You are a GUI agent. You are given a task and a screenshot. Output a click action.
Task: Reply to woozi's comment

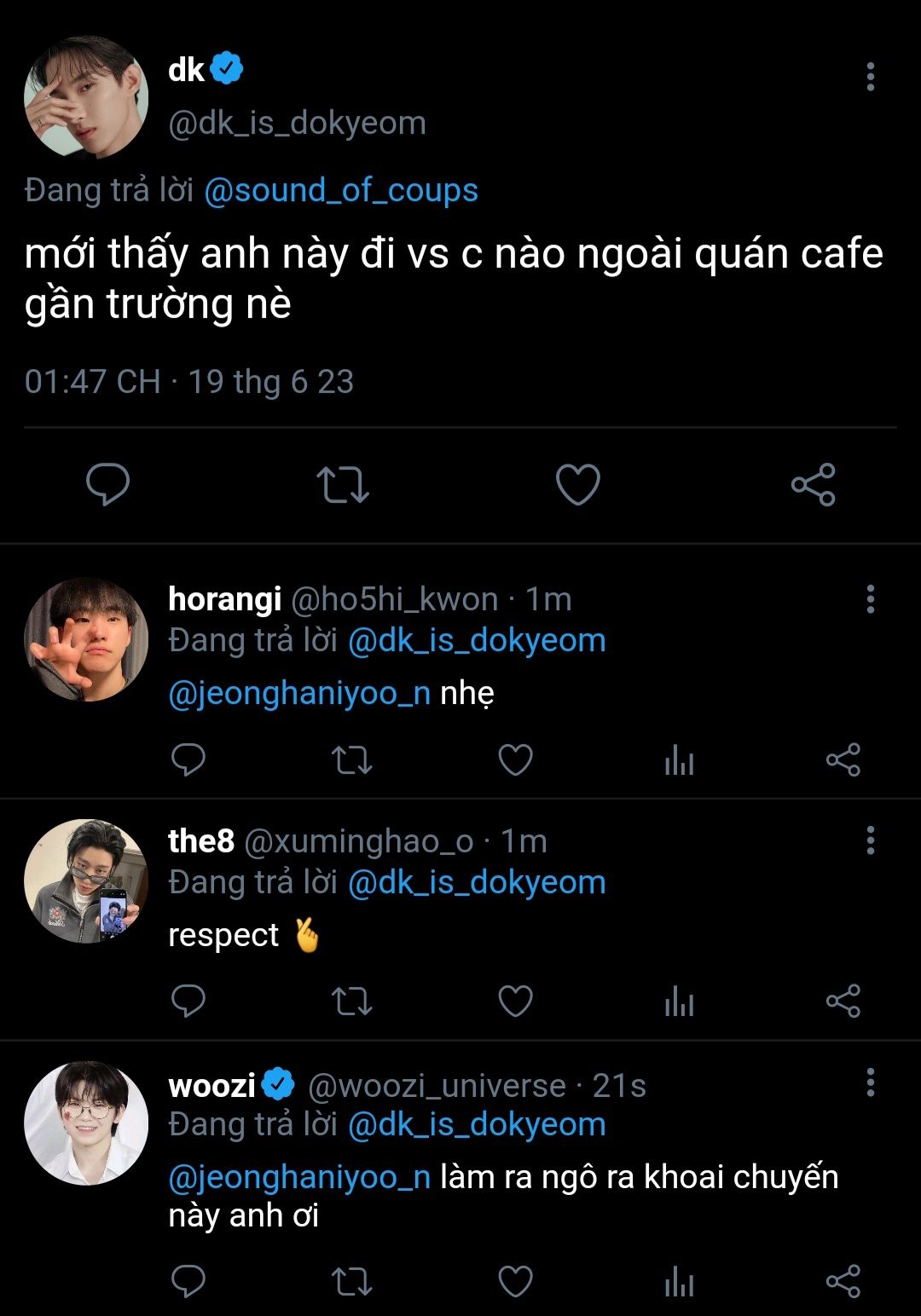coord(188,1281)
